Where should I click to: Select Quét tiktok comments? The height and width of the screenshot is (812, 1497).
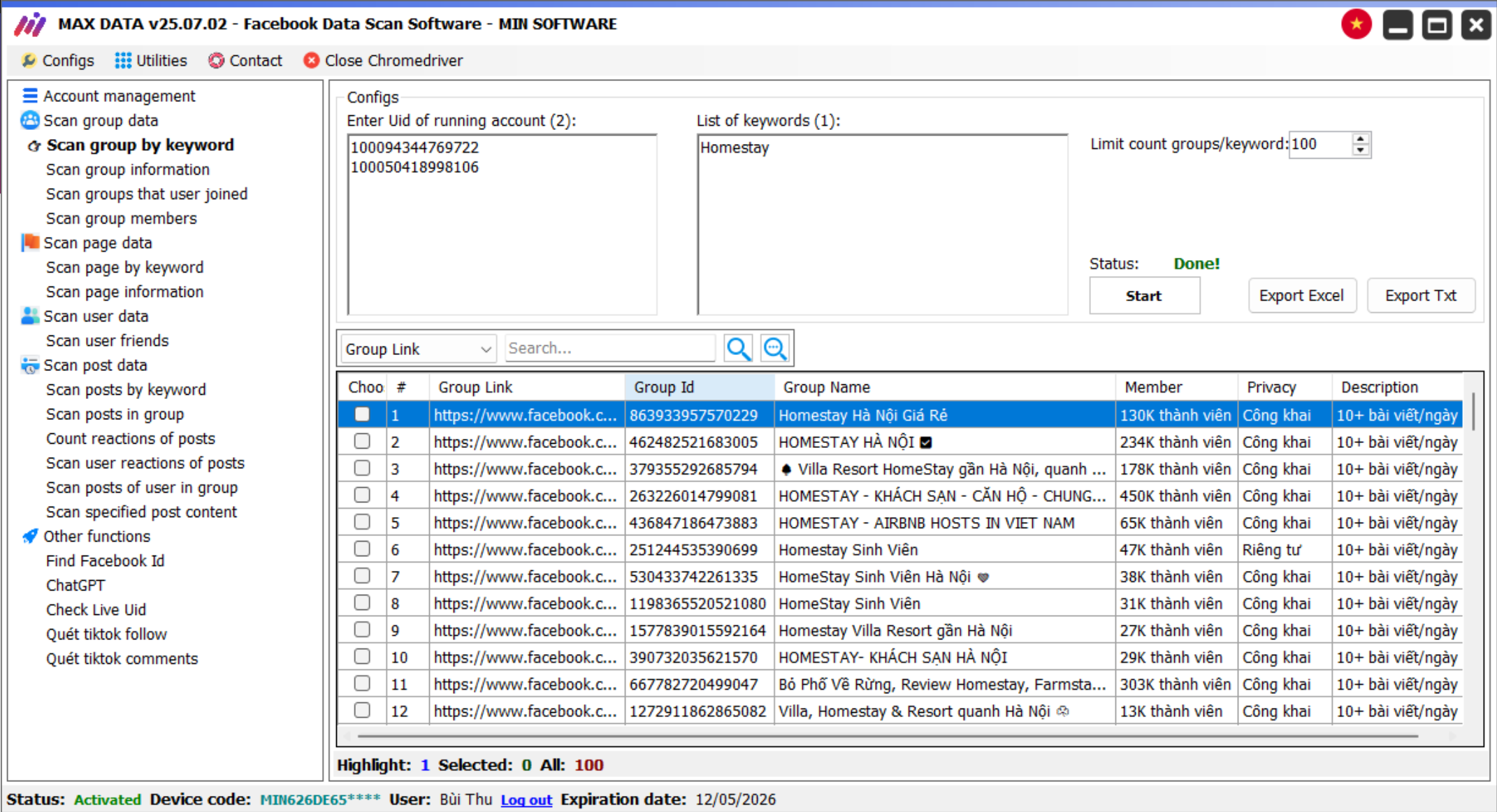pyautogui.click(x=122, y=659)
